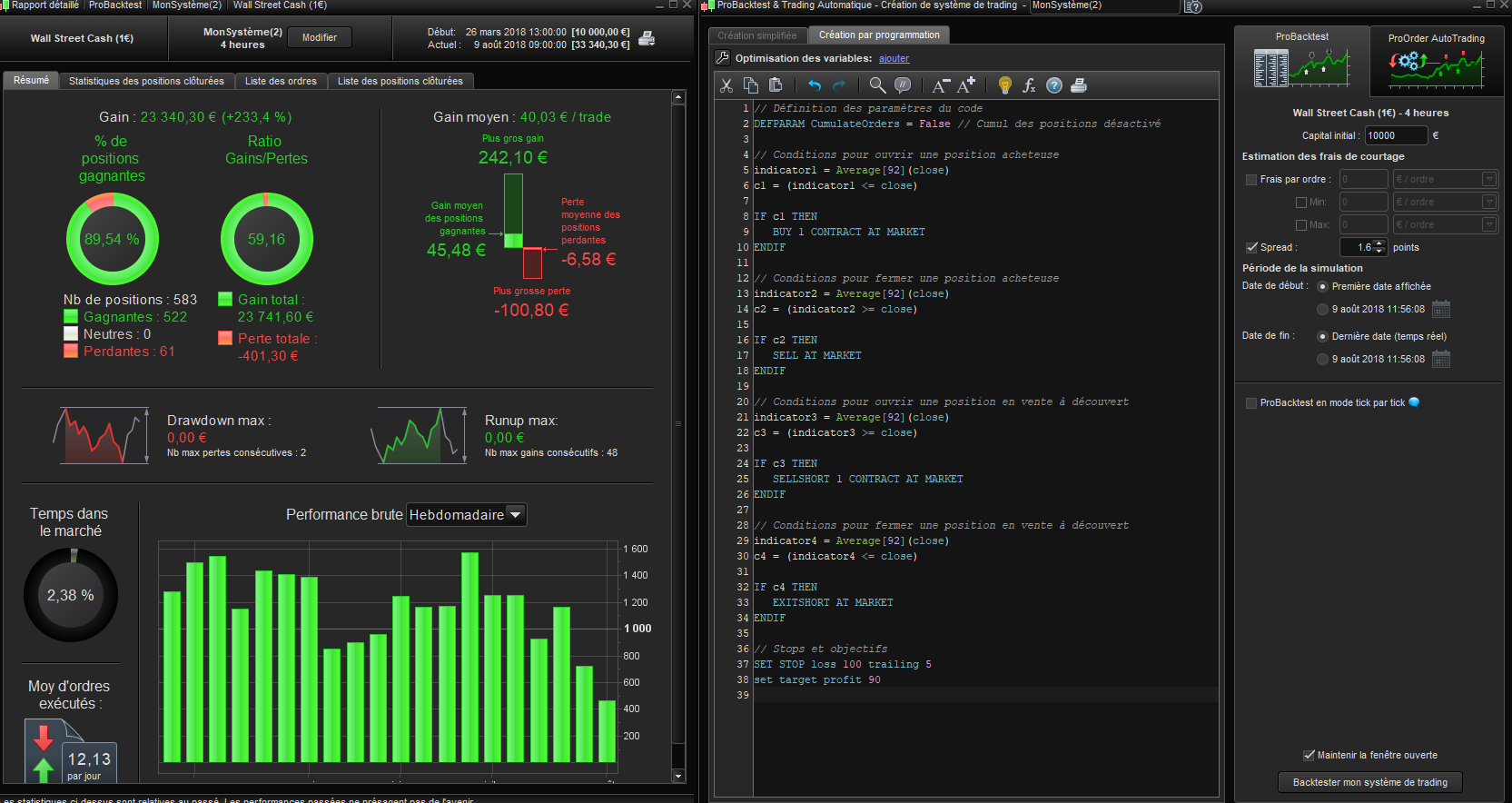1512x803 pixels.
Task: Click the cut (scissors) icon in editor toolbar
Action: click(x=726, y=85)
